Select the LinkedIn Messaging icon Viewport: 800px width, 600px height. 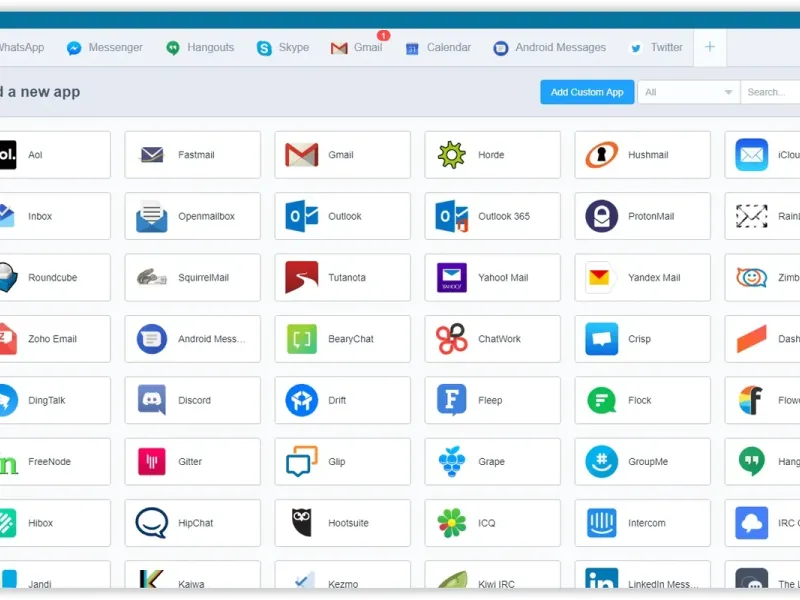coord(602,579)
